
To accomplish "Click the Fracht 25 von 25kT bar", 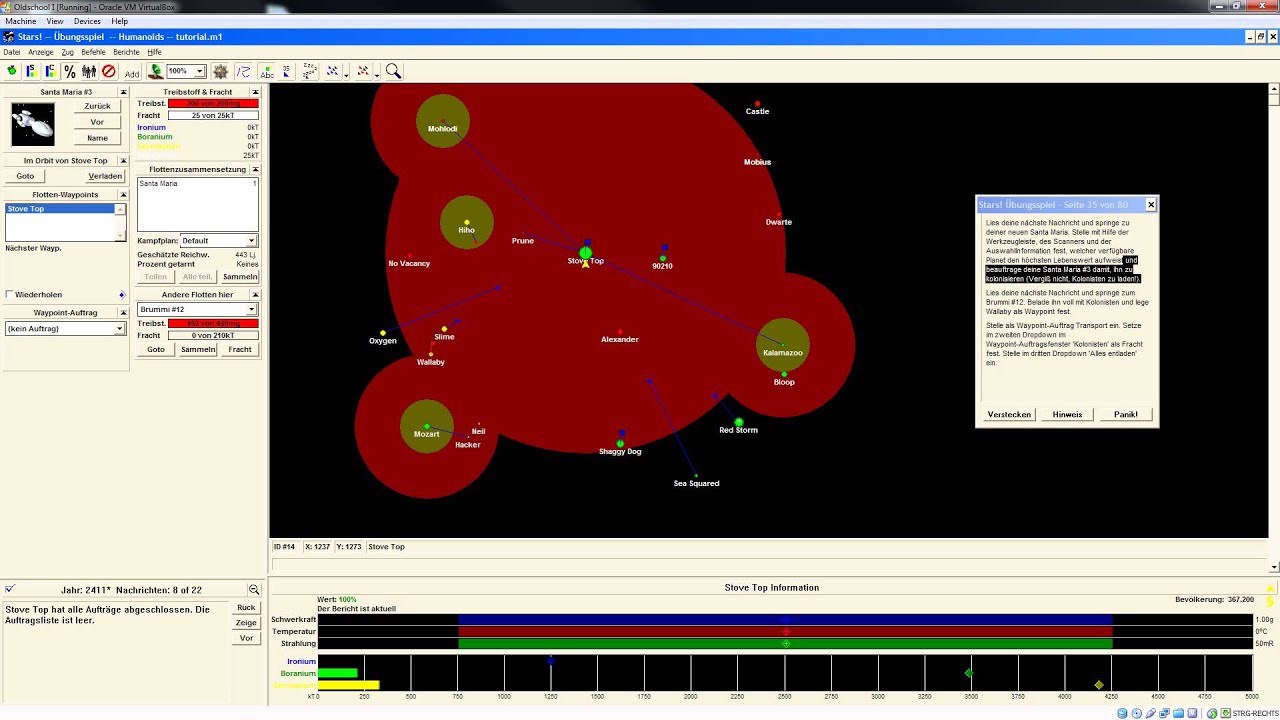I will pyautogui.click(x=213, y=116).
